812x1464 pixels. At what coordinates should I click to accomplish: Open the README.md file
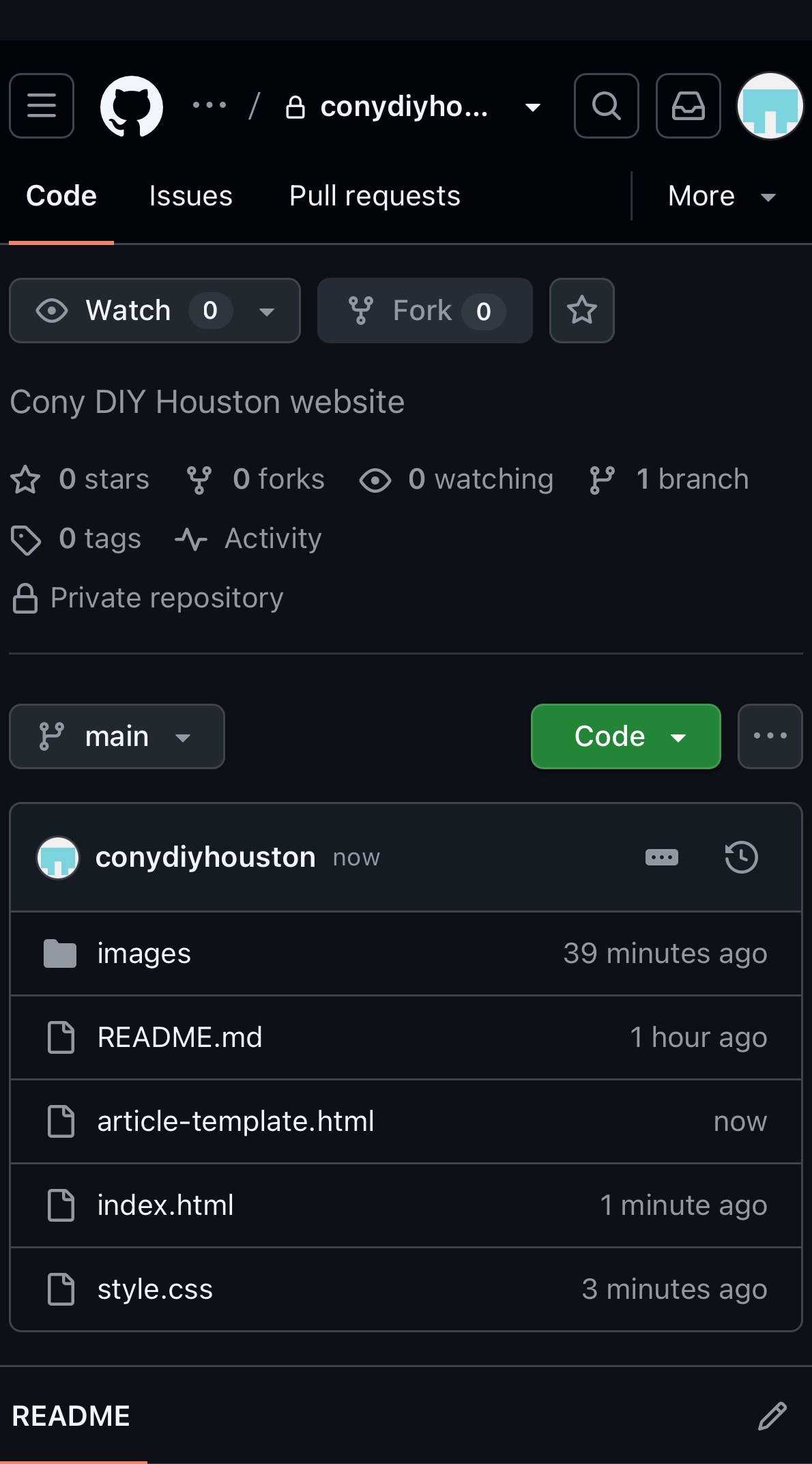click(x=180, y=1037)
